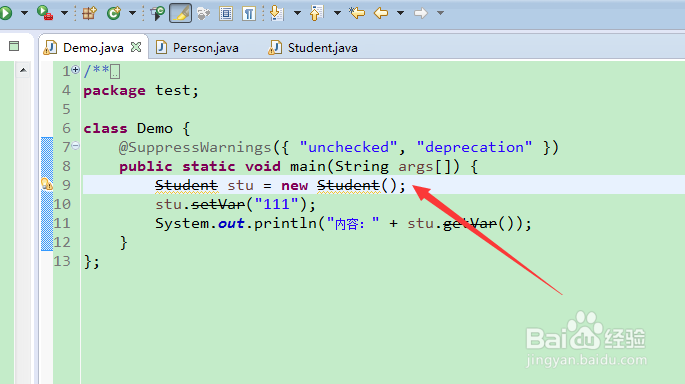Click the italic 'out' field on line 11
Viewport: 685px width, 384px height.
tap(231, 224)
